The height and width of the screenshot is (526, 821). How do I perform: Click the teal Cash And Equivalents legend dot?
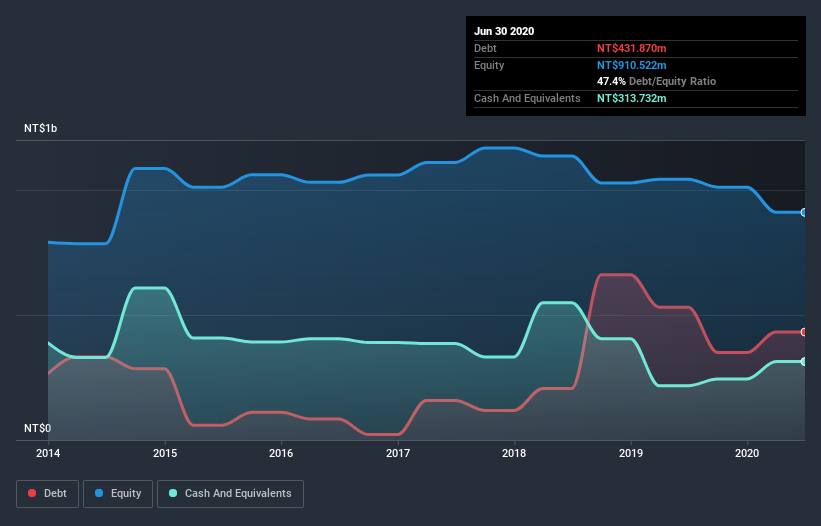point(173,493)
